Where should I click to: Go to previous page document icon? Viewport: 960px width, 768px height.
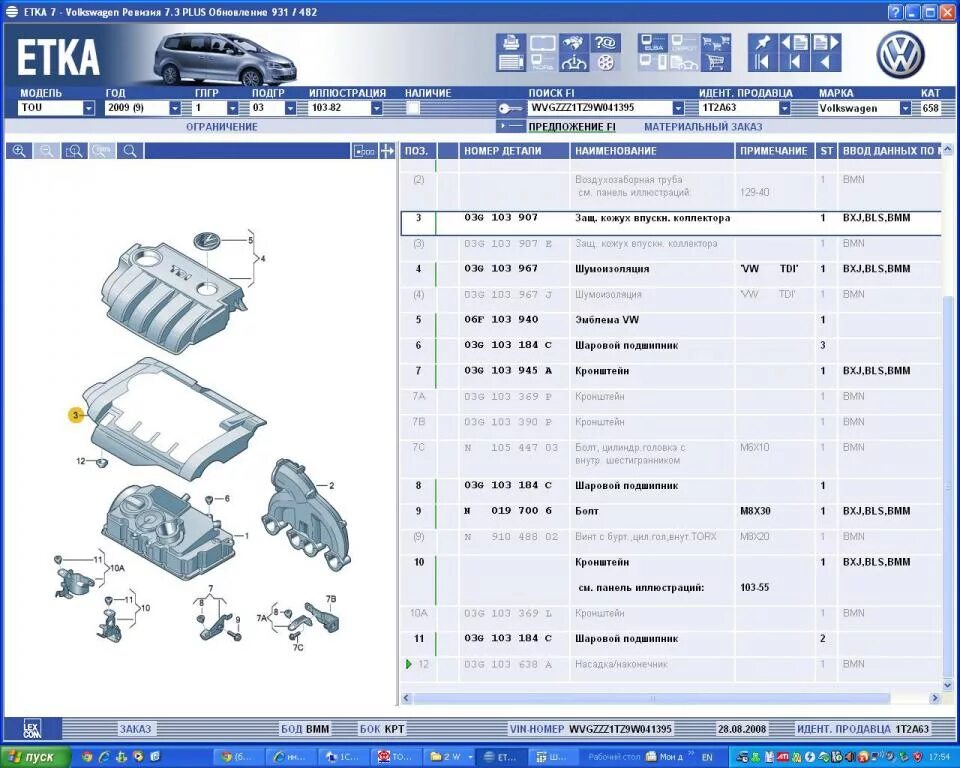tap(795, 43)
